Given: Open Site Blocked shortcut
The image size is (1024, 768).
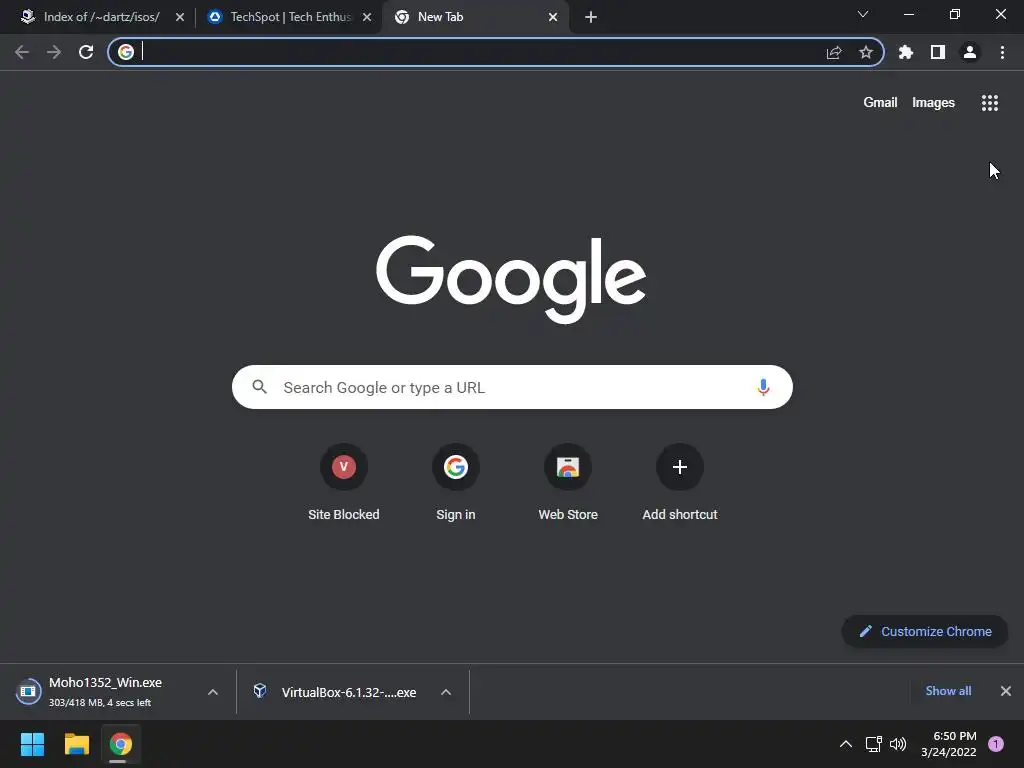Looking at the screenshot, I should pyautogui.click(x=344, y=483).
